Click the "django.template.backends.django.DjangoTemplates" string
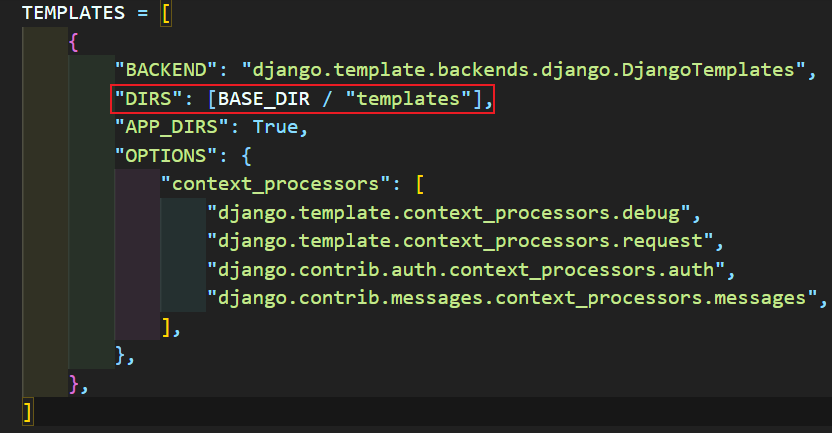Viewport: 832px width, 433px height. [x=523, y=70]
